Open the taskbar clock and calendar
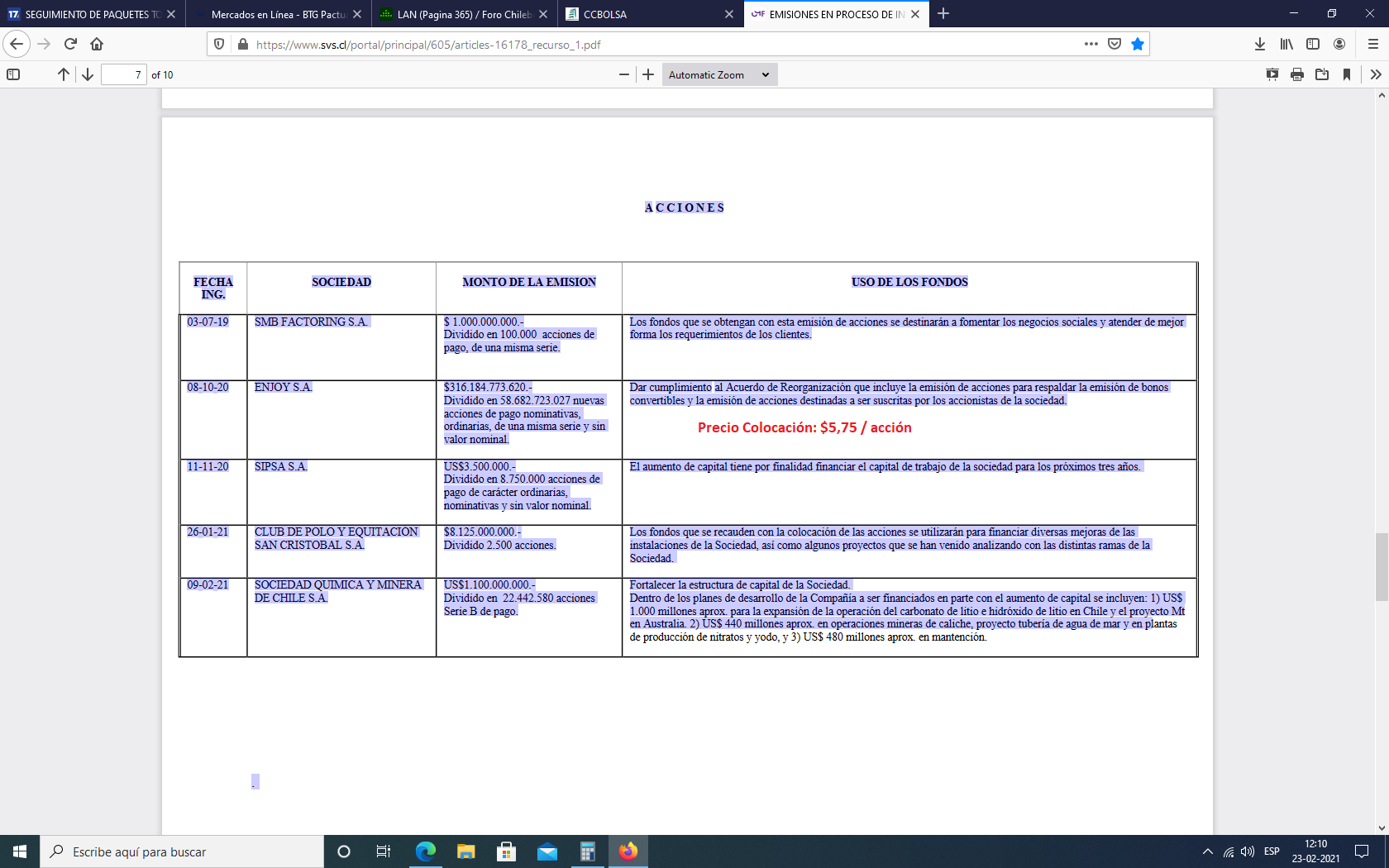Screen dimensions: 1389x868 point(1316,851)
